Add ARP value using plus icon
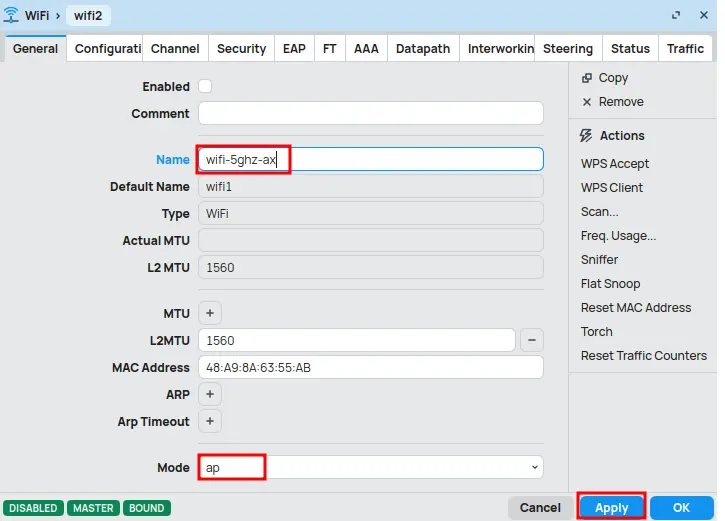Screen dimensions: 725x521 [x=210, y=395]
